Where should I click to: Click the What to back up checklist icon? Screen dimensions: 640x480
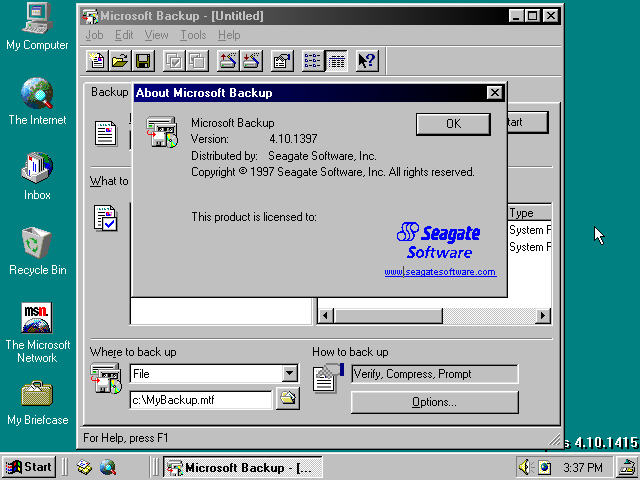[x=105, y=218]
